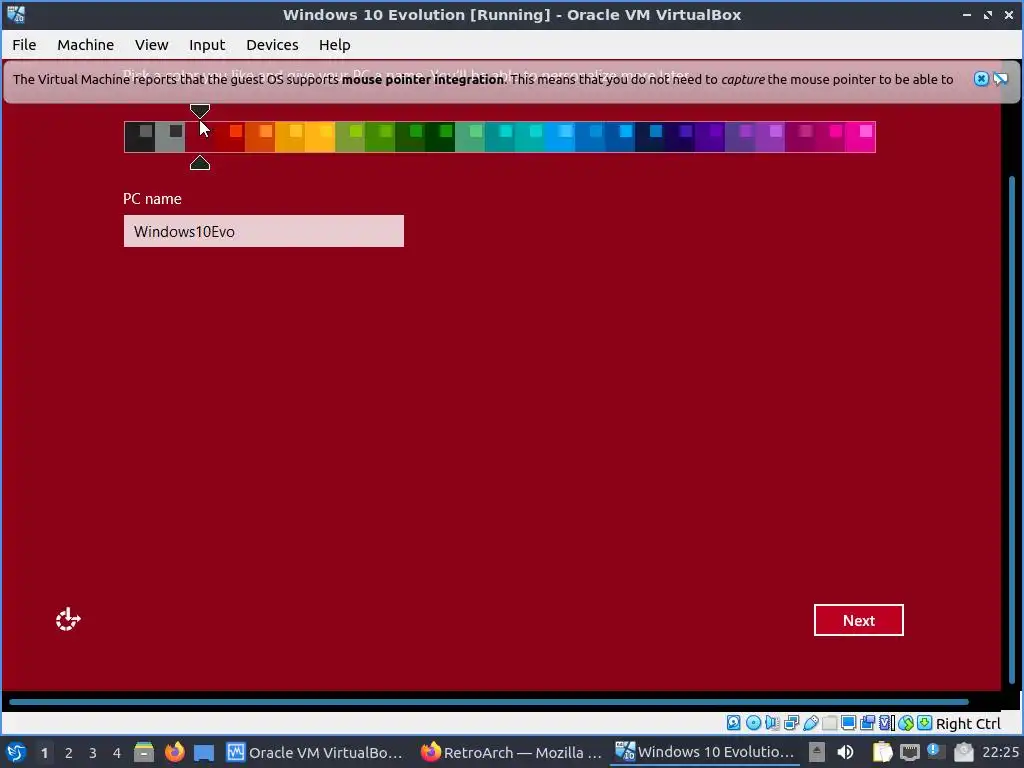Screen dimensions: 1024x768
Task: Select workspace 1 in pager
Action: point(44,752)
